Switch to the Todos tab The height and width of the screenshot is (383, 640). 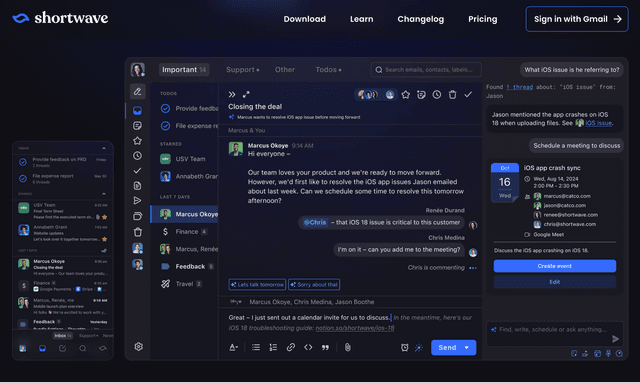(x=328, y=70)
